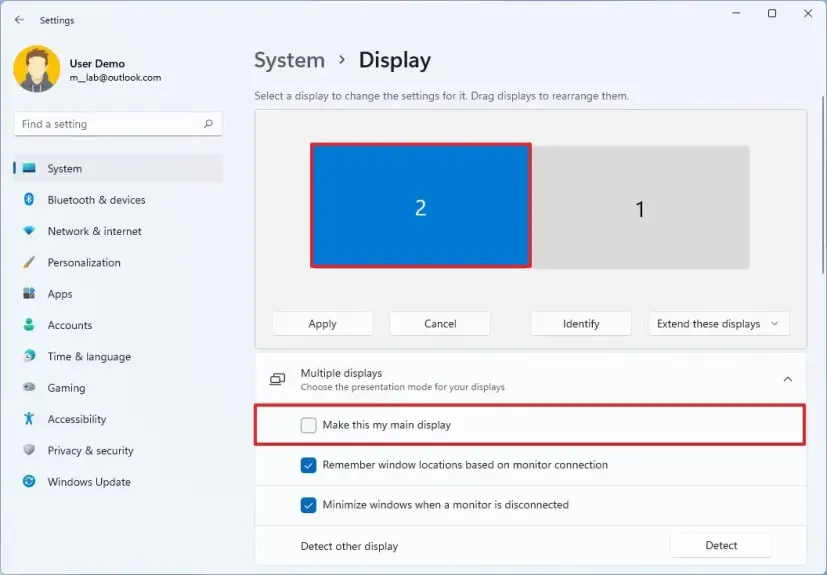Image resolution: width=827 pixels, height=575 pixels.
Task: Click the Windows Update sync icon
Action: coord(29,481)
